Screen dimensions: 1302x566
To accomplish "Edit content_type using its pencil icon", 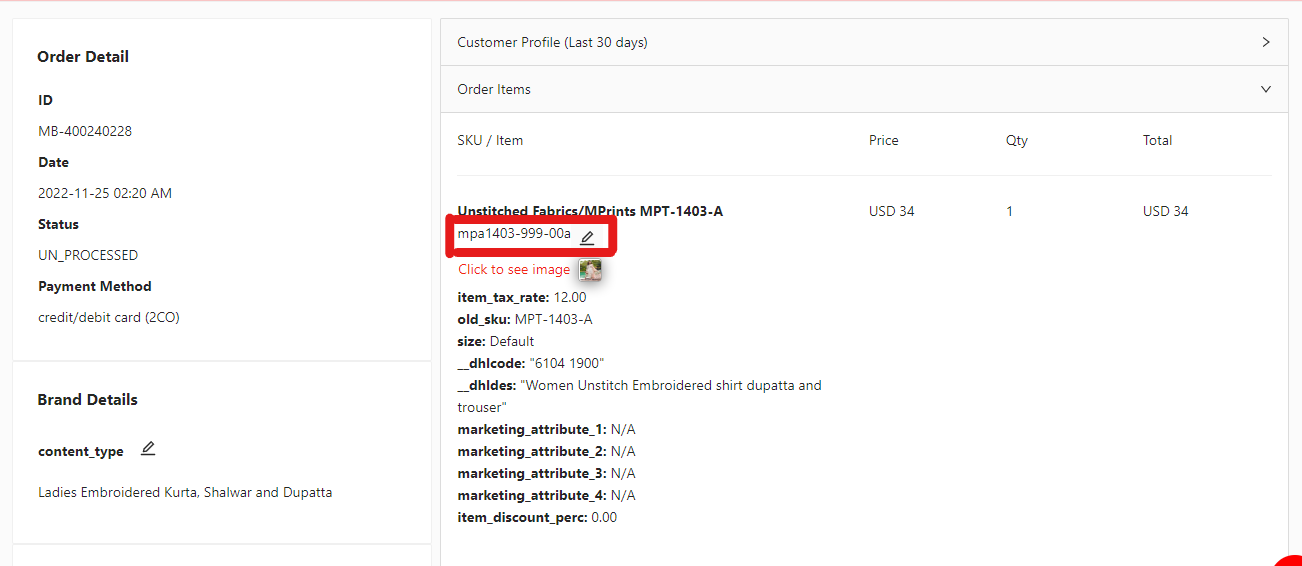I will 148,449.
